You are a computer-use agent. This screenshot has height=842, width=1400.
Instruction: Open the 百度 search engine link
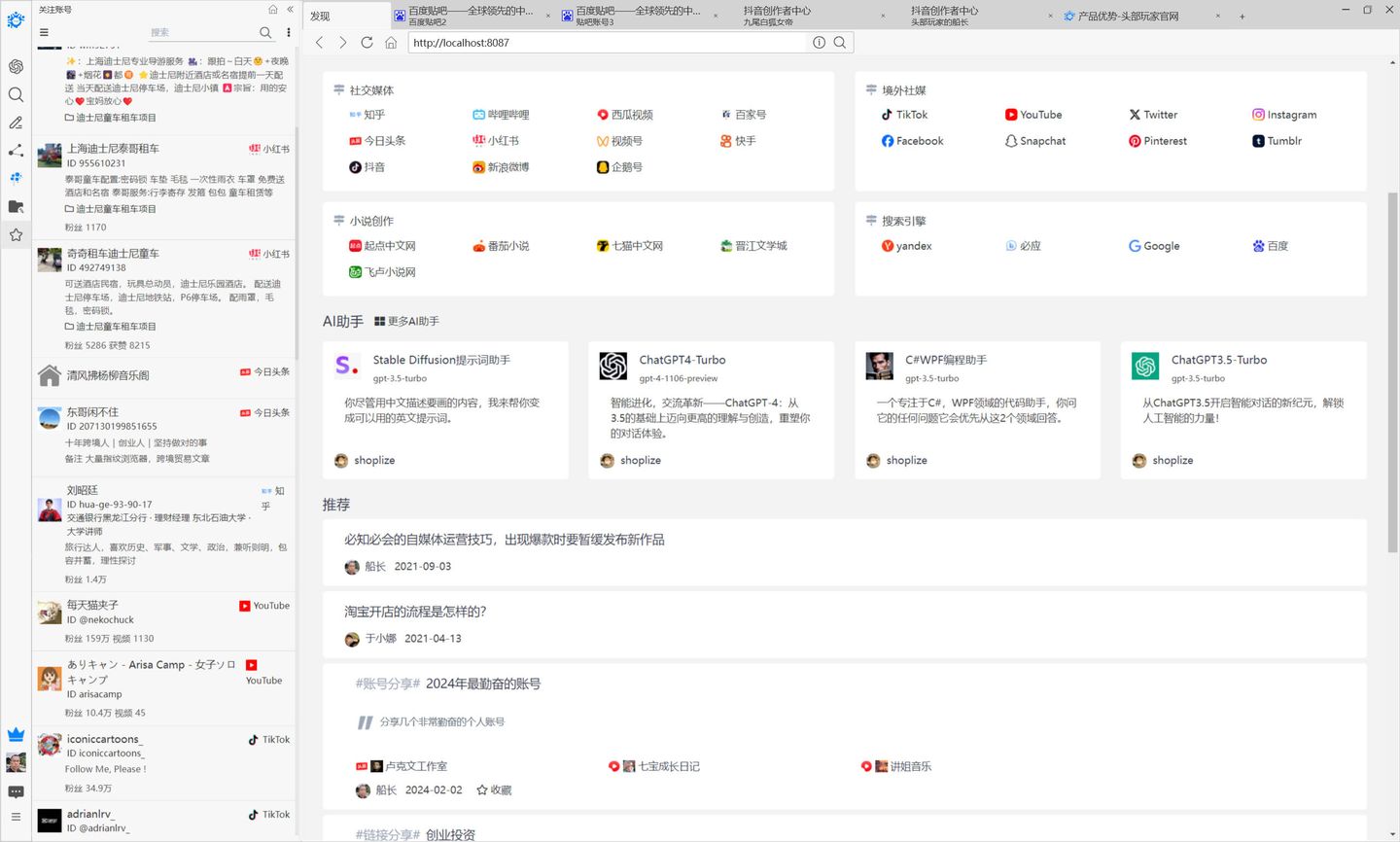[x=1271, y=246]
